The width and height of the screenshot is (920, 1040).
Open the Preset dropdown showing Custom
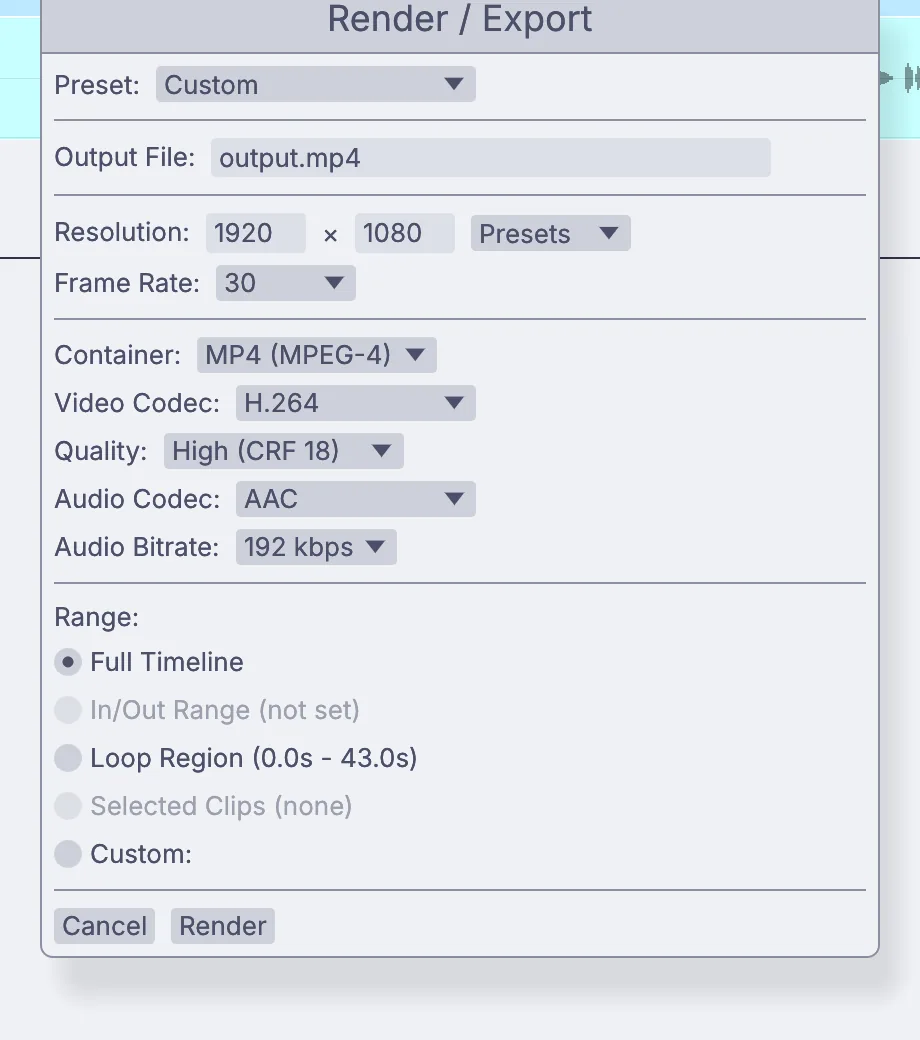(316, 84)
